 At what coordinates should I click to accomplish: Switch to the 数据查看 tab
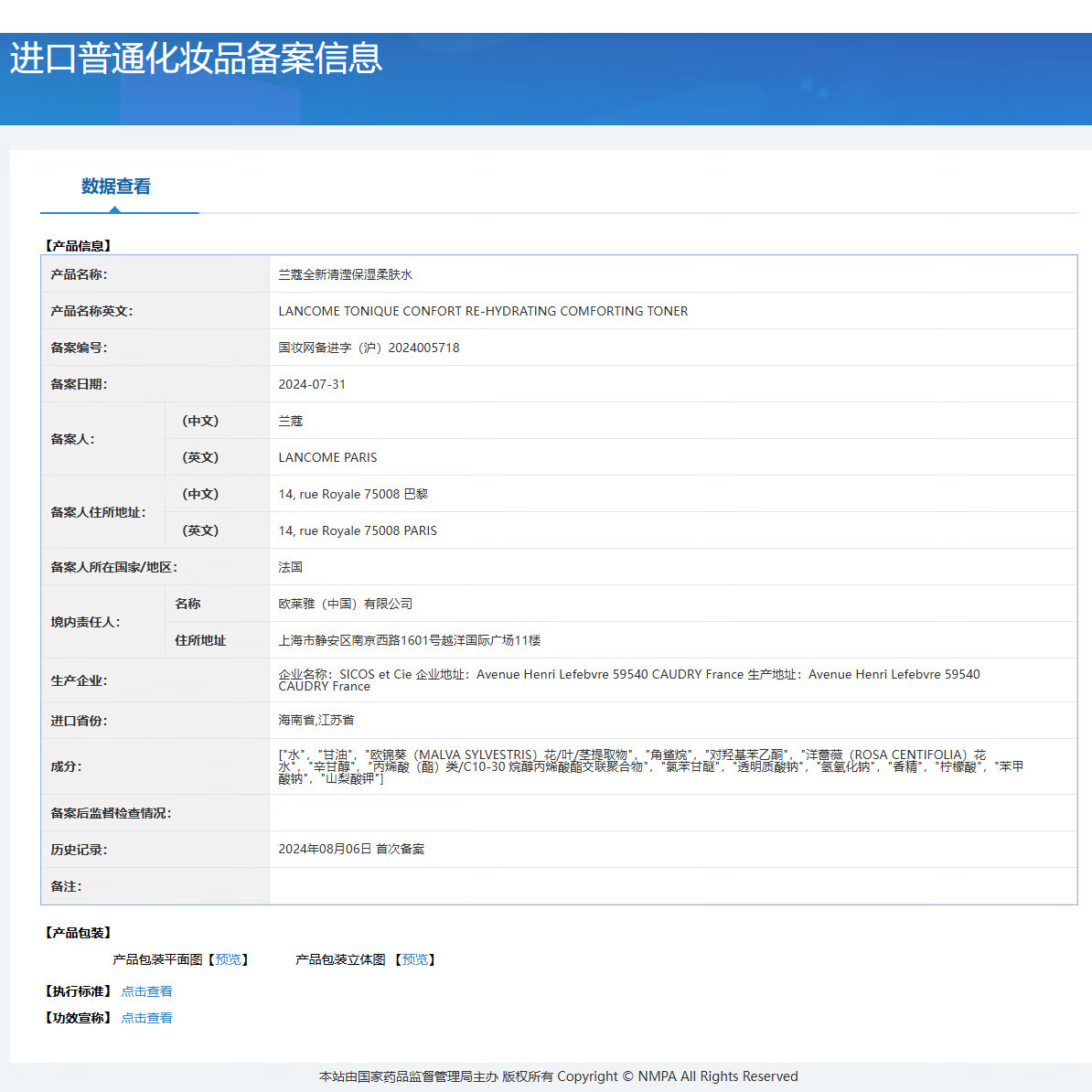point(116,187)
